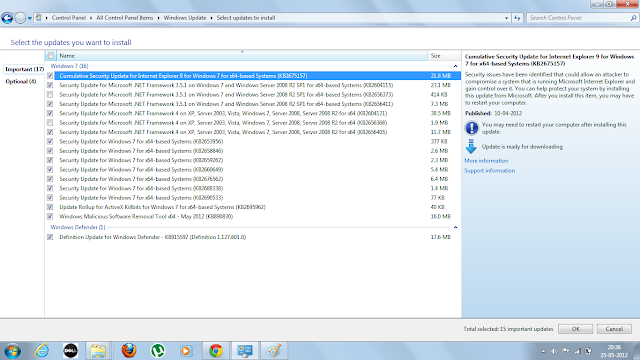Open the Dell taskbar icon
The image size is (640, 360).
[x=70, y=351]
